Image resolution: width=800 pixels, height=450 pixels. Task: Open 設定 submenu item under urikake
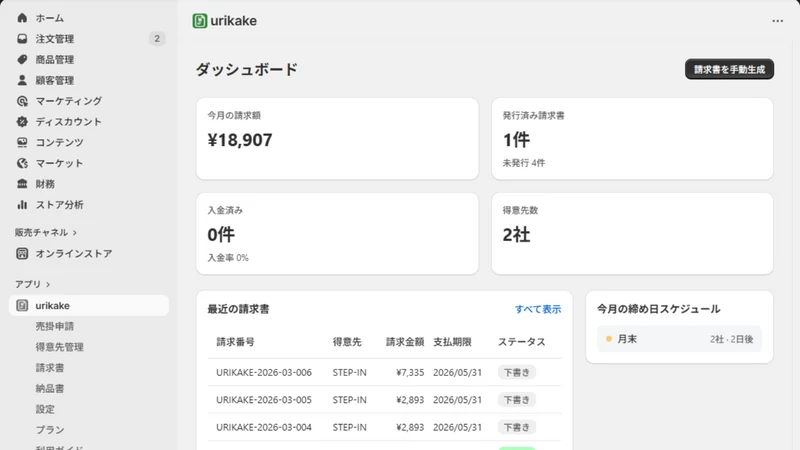[45, 409]
